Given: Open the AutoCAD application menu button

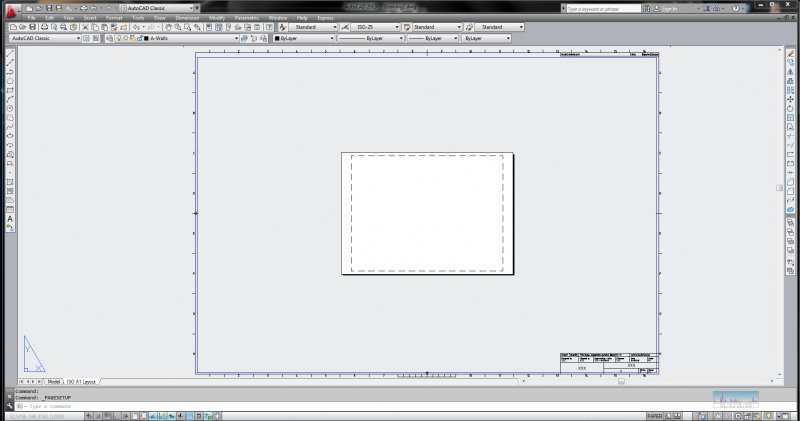Looking at the screenshot, I should [x=12, y=10].
